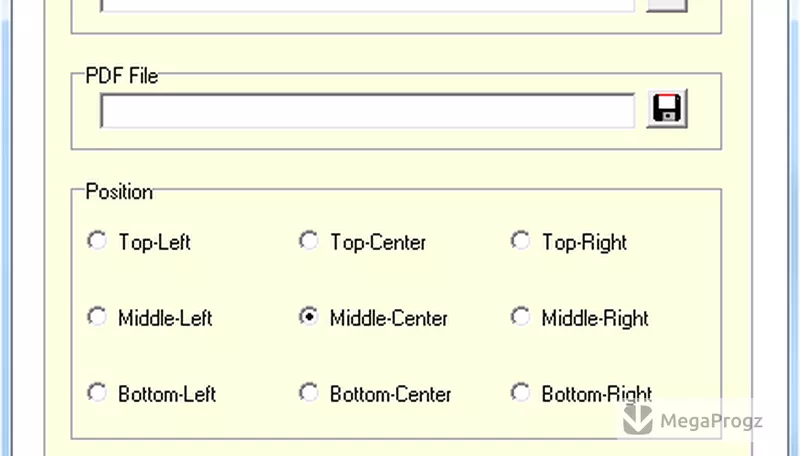The width and height of the screenshot is (800, 456).
Task: Click the partially visible top text field
Action: pos(368,6)
